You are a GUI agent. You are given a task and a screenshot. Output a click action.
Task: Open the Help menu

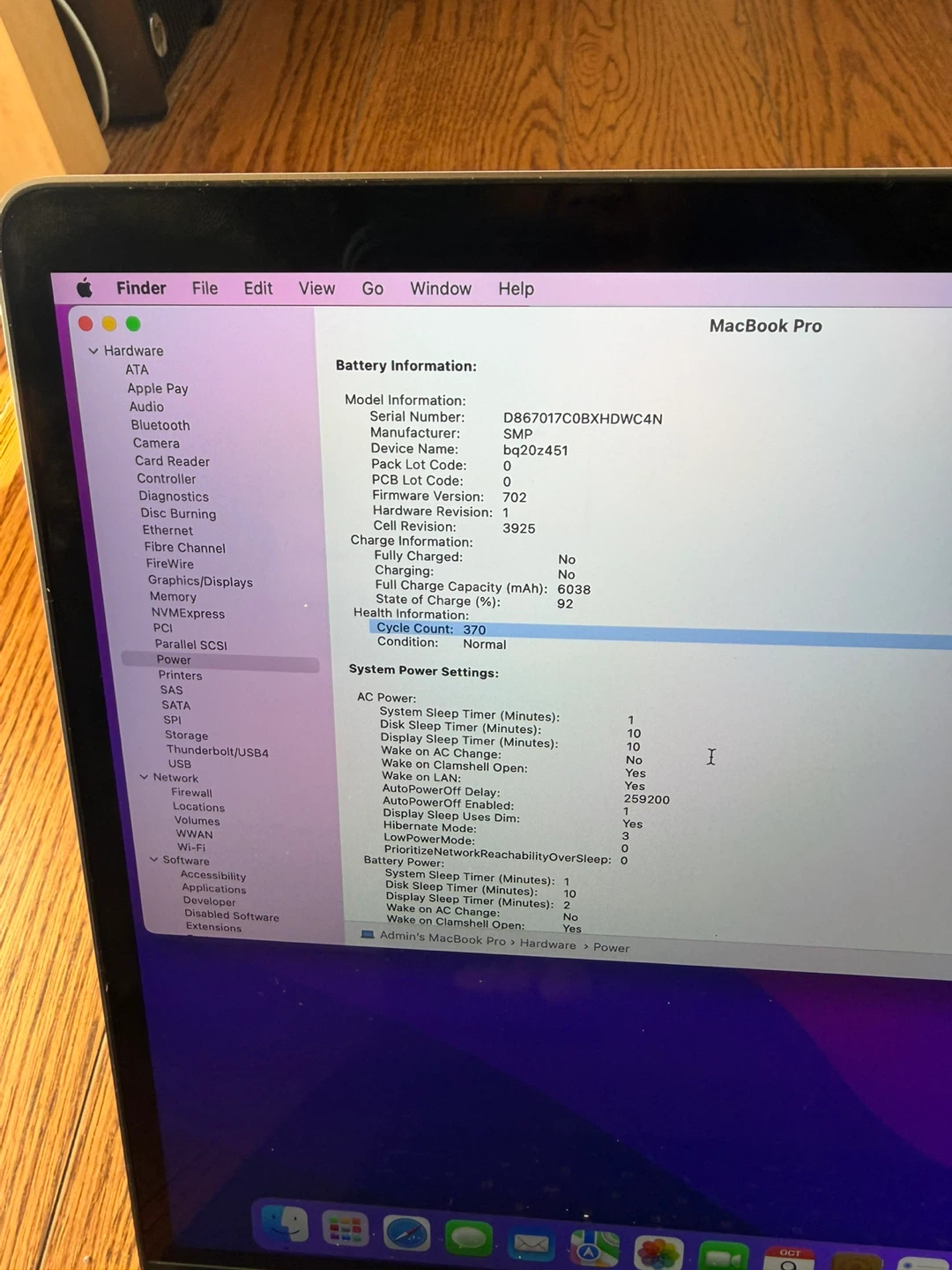coord(516,289)
